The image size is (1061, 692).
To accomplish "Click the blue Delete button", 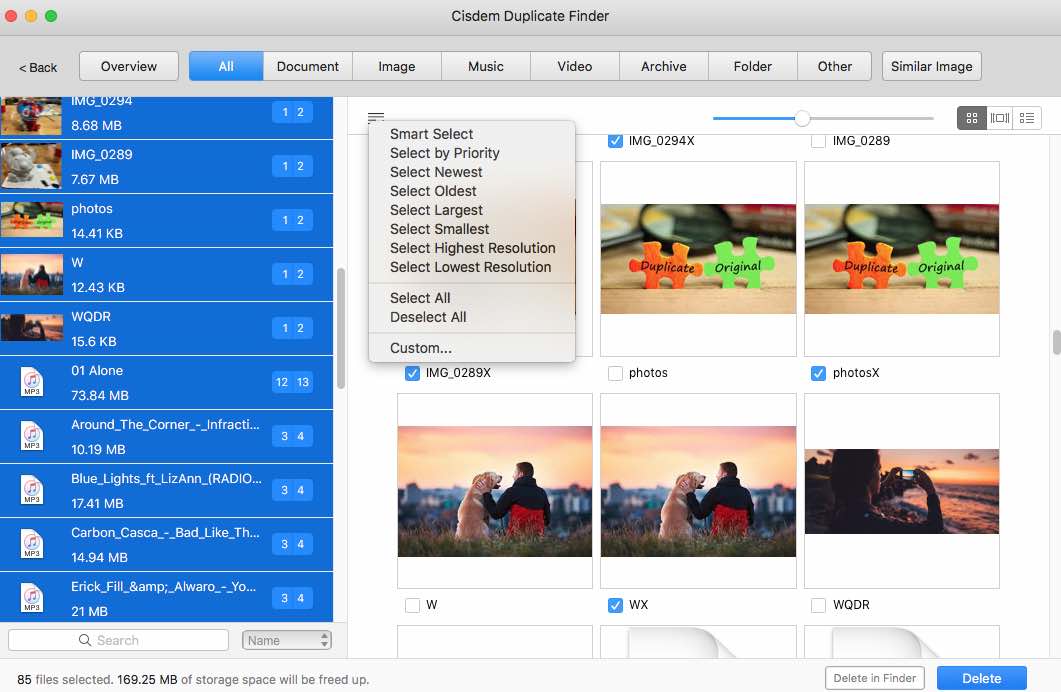I will click(x=982, y=678).
